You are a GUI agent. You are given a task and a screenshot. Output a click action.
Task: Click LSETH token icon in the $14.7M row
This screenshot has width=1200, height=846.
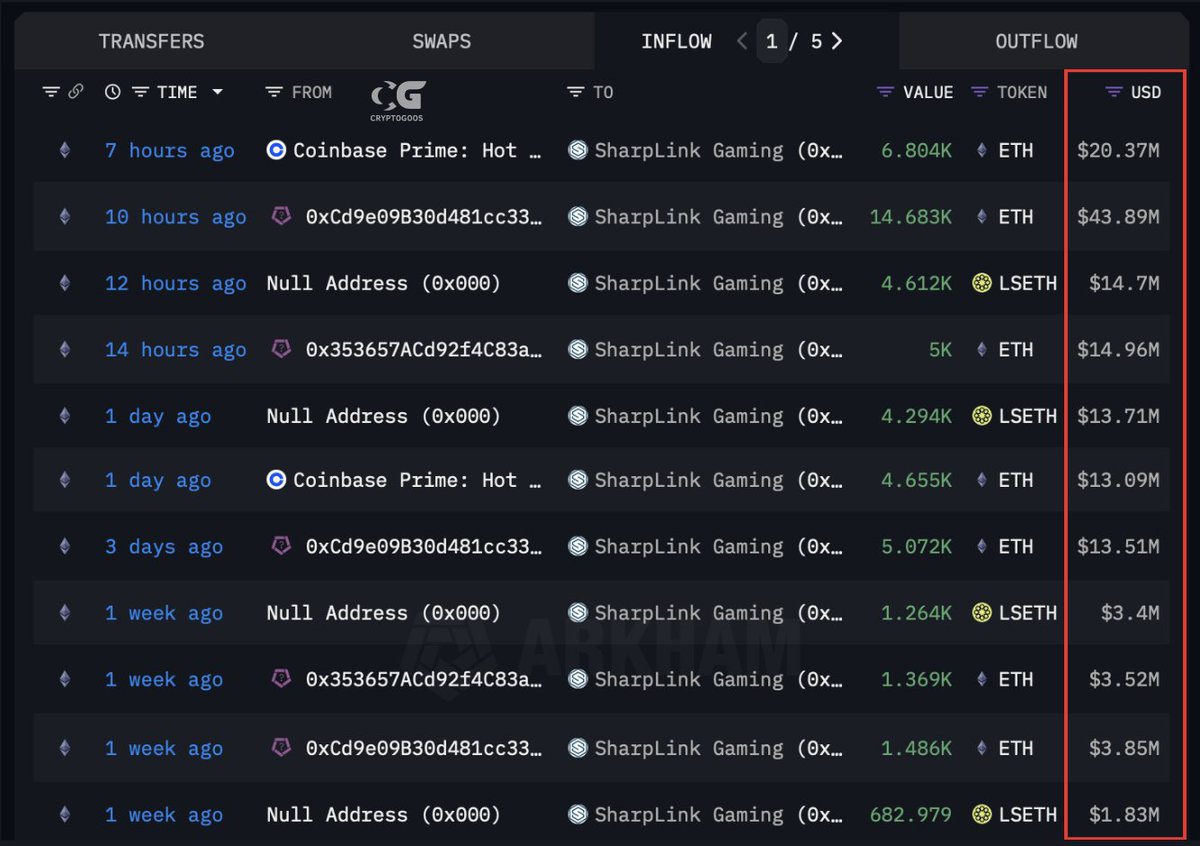(982, 283)
